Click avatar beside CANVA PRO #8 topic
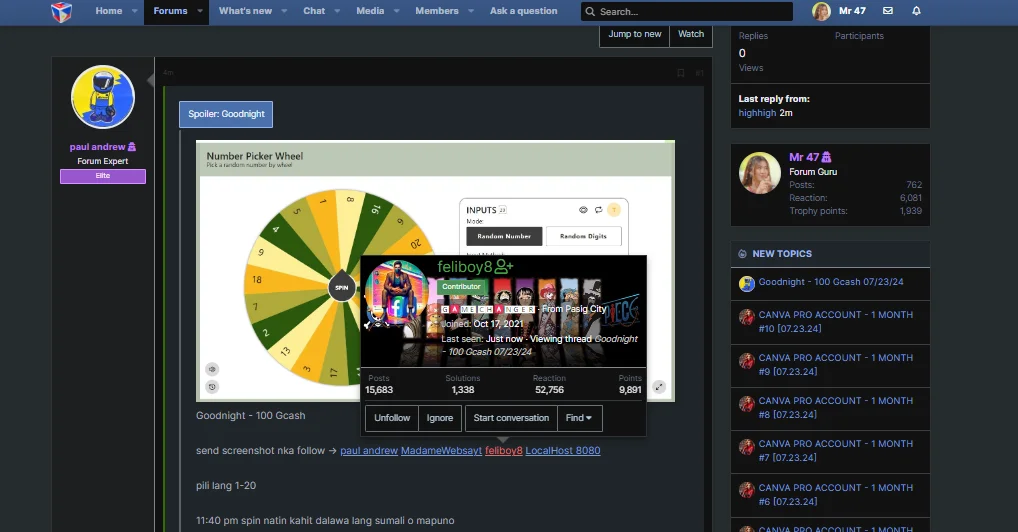The width and height of the screenshot is (1018, 532). pyautogui.click(x=747, y=403)
